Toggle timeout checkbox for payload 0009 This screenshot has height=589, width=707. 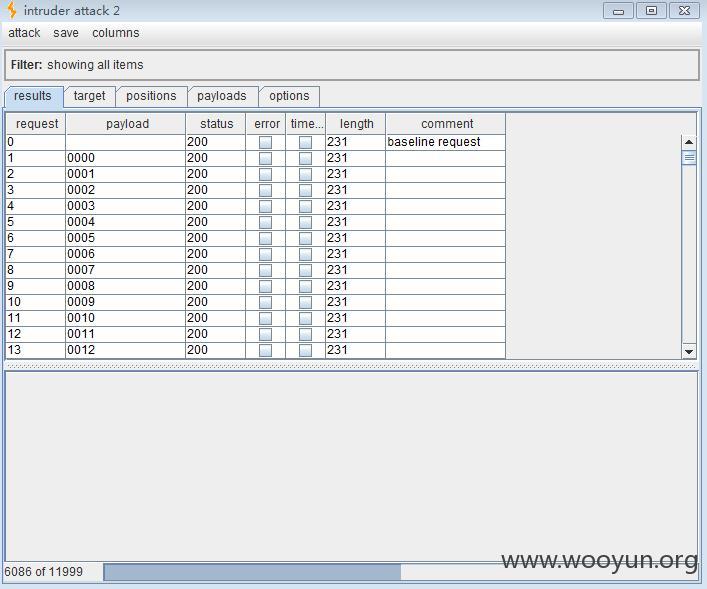click(305, 303)
